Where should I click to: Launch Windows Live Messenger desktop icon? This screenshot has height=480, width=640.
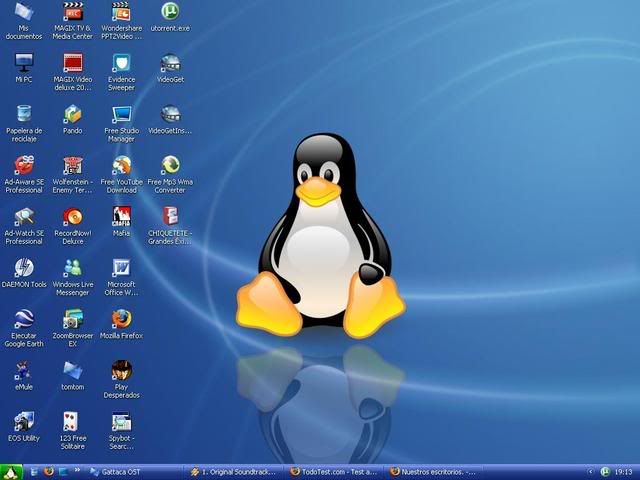pos(73,268)
